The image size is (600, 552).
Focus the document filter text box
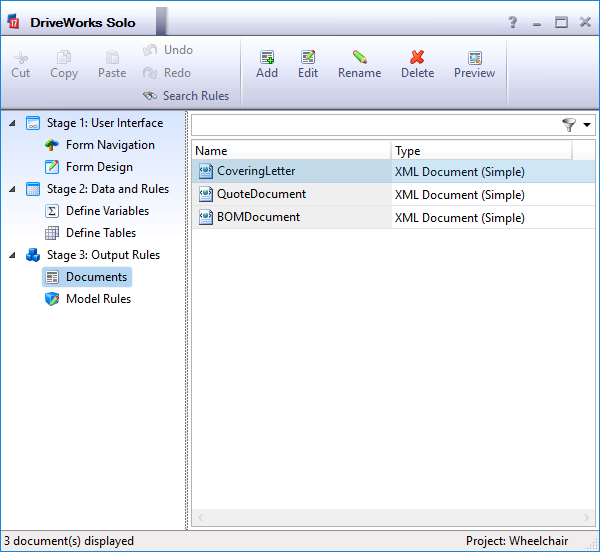[375, 125]
